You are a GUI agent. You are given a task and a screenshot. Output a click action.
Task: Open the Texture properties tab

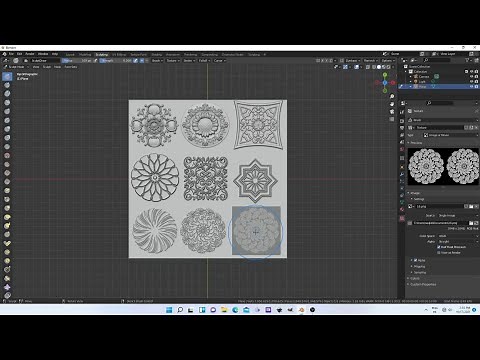point(402,219)
